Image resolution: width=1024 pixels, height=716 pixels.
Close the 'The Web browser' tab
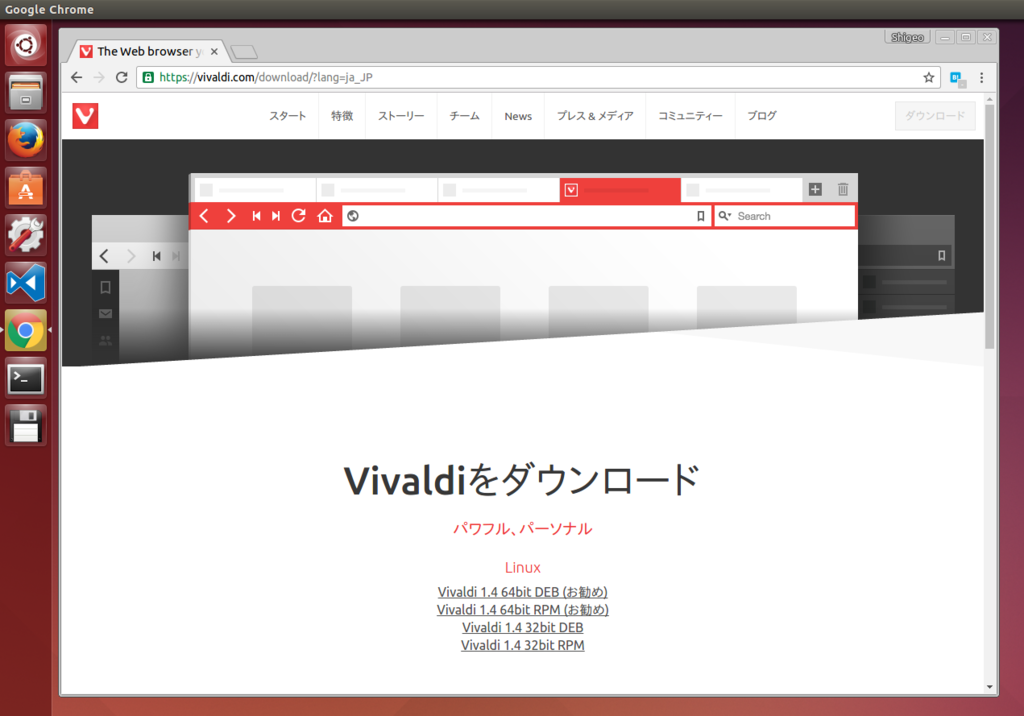(x=214, y=51)
